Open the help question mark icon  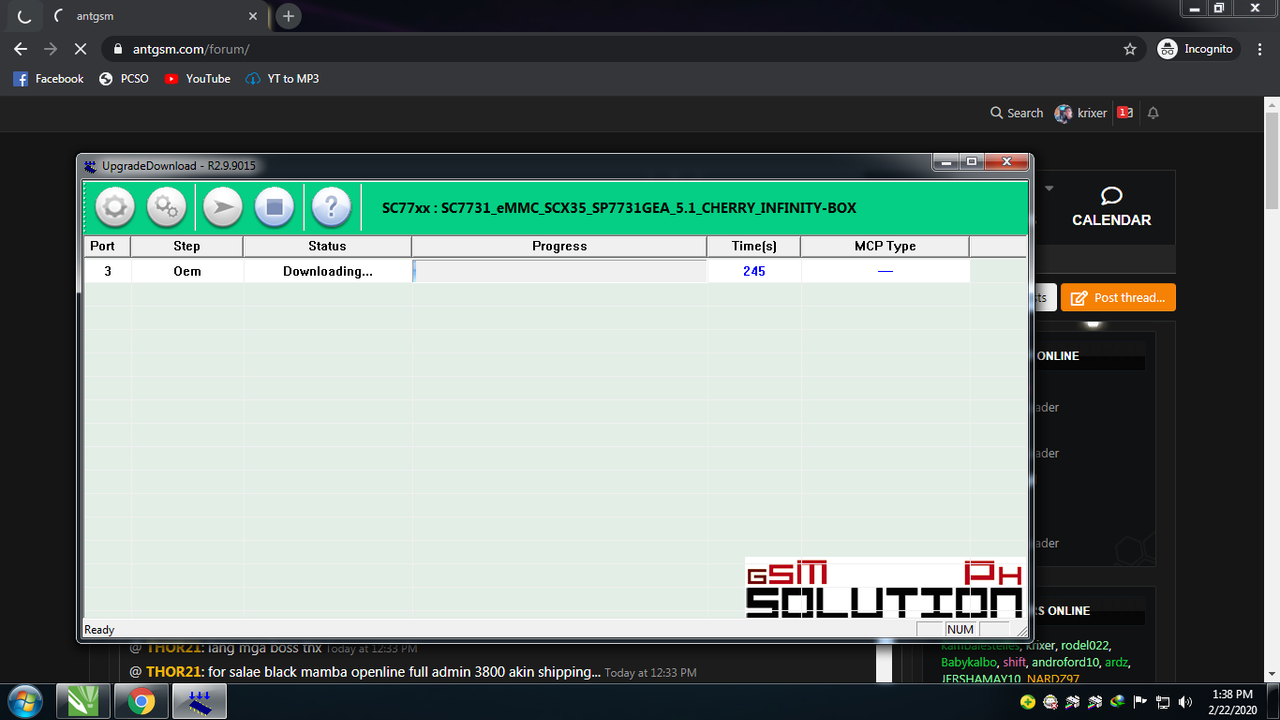point(331,208)
